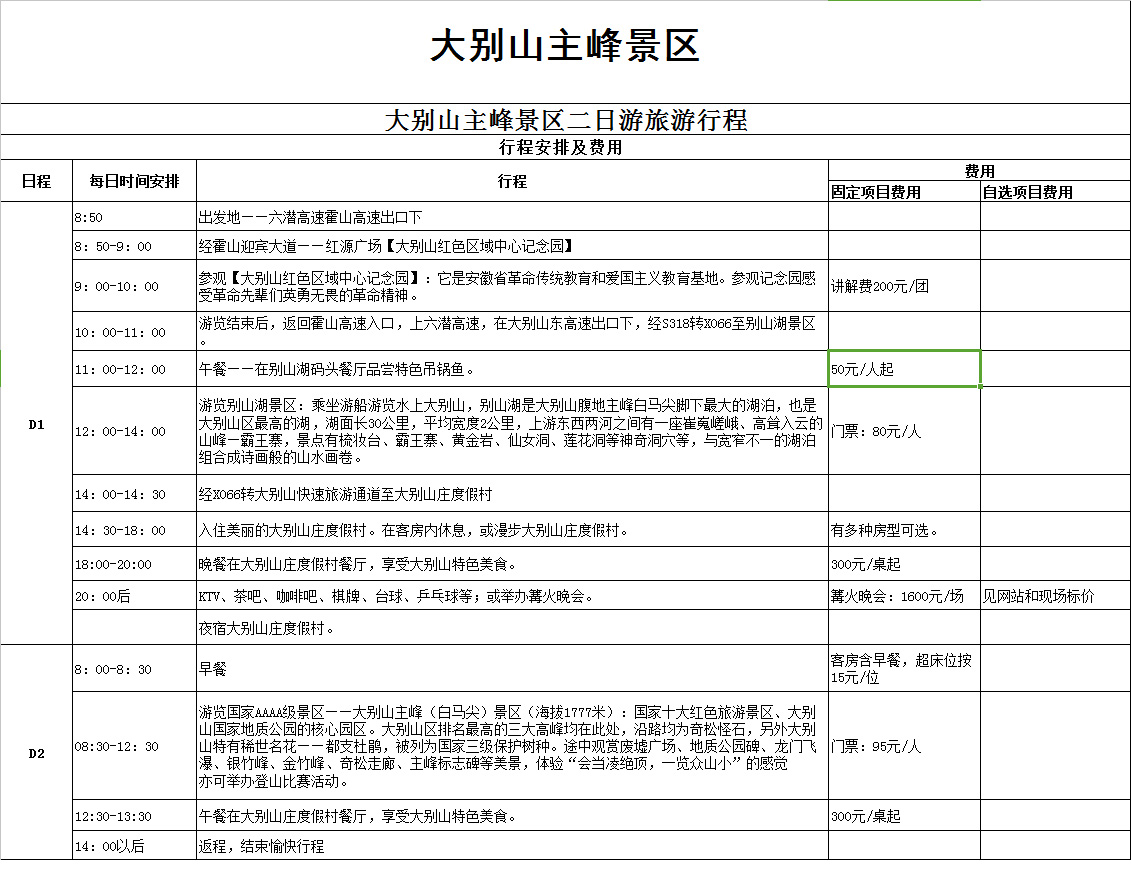Click time cell 9: 00-10: 00
The width and height of the screenshot is (1131, 870).
click(134, 286)
